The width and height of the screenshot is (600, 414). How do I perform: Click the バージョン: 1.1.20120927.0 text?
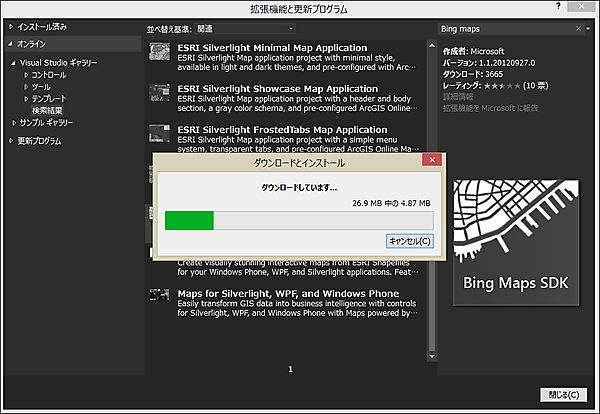click(489, 63)
